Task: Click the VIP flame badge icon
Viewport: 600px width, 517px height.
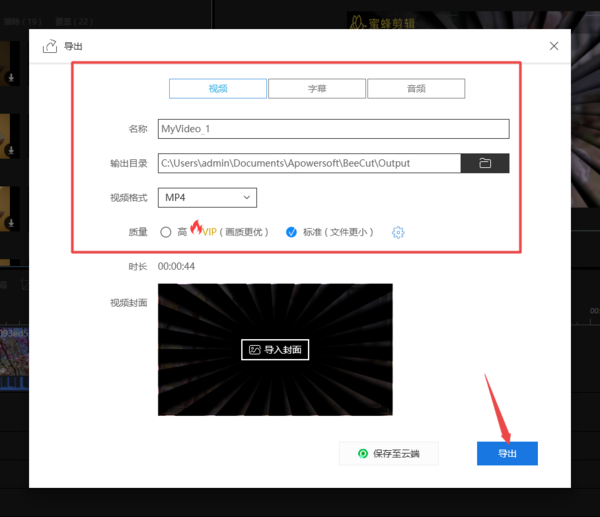Action: pos(197,227)
